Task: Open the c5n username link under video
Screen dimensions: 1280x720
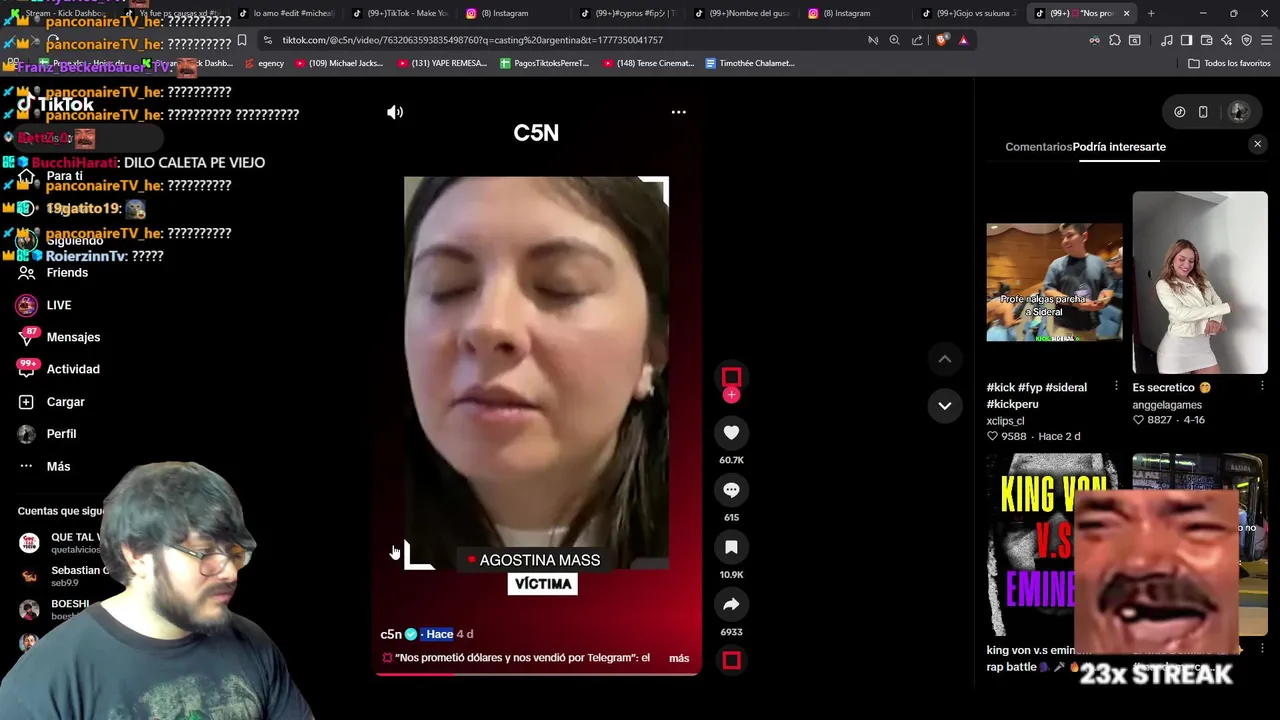Action: [391, 634]
